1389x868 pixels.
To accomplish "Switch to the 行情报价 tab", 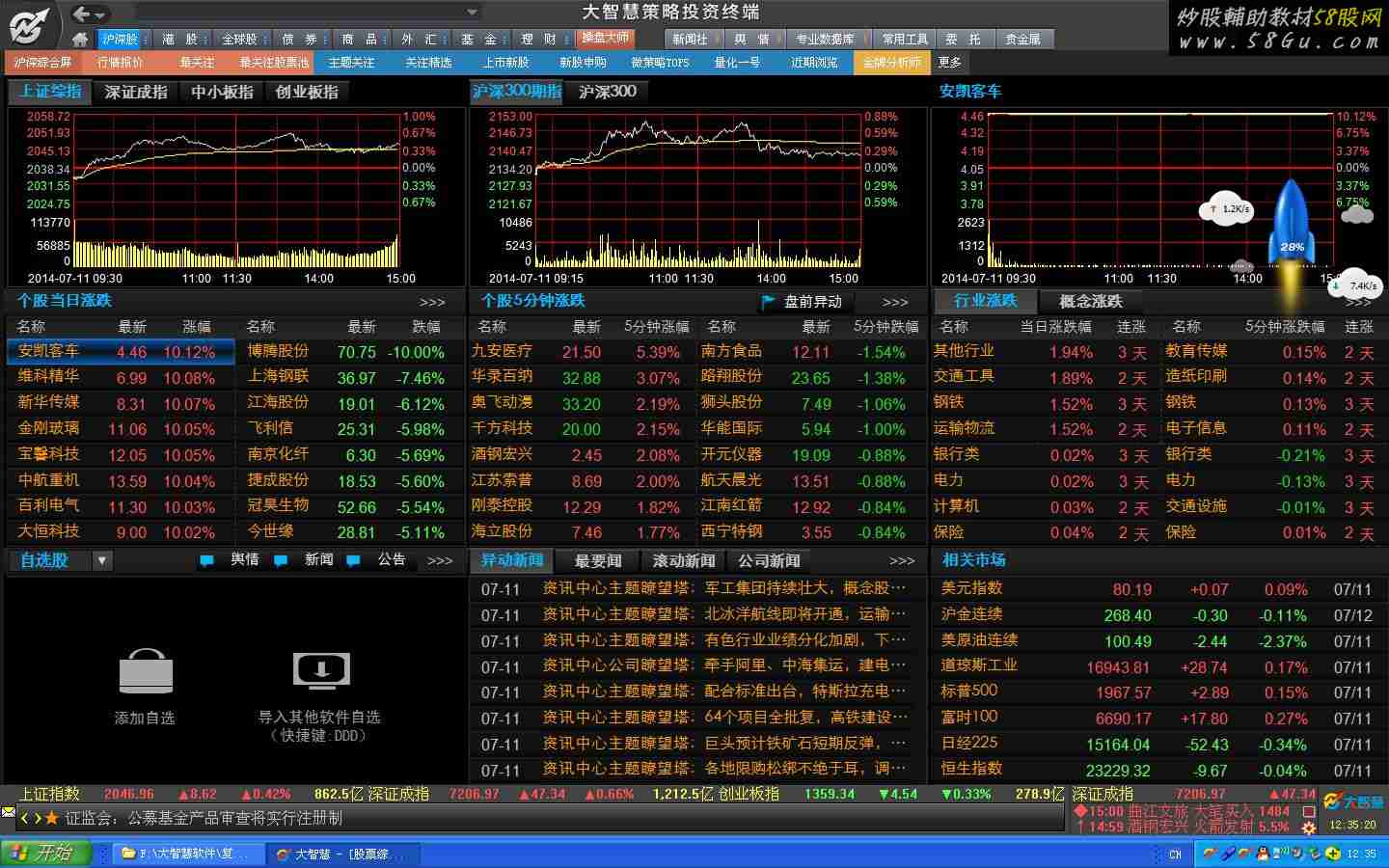I will 120,63.
